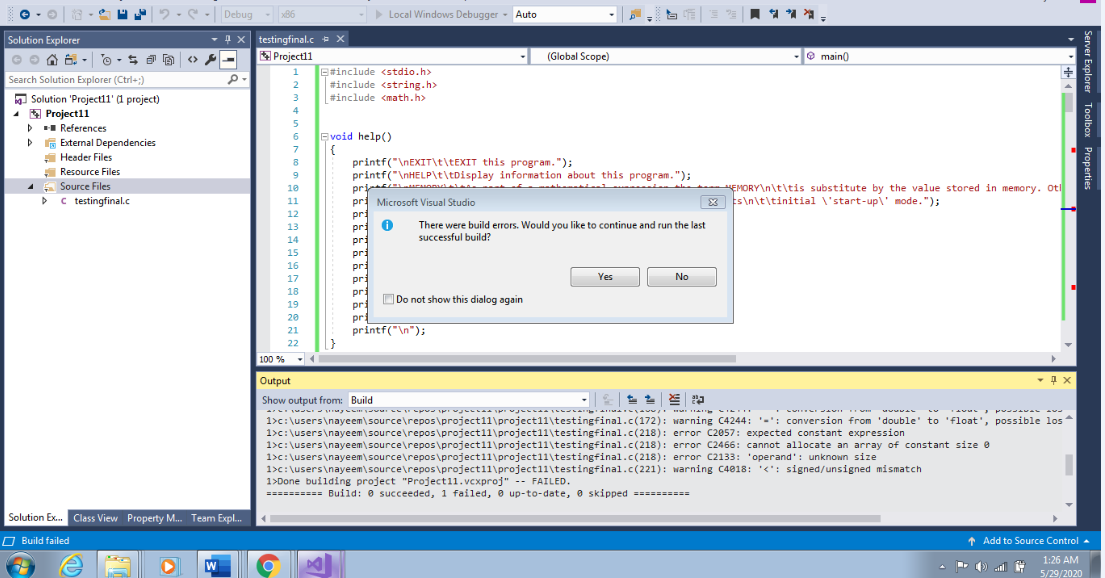Collapse All in Solution Explorer

point(151,60)
